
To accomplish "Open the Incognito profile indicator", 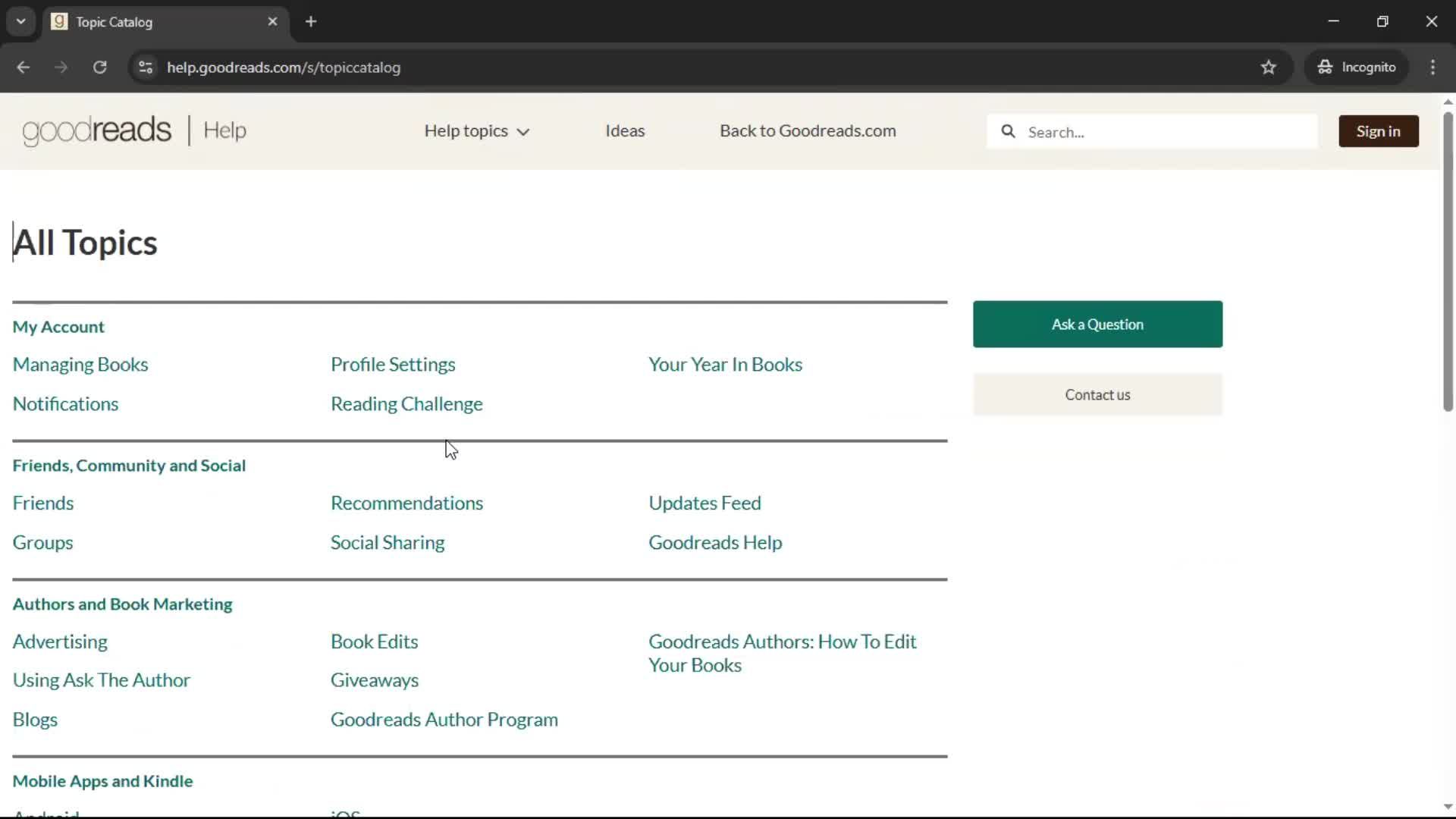I will [x=1357, y=67].
